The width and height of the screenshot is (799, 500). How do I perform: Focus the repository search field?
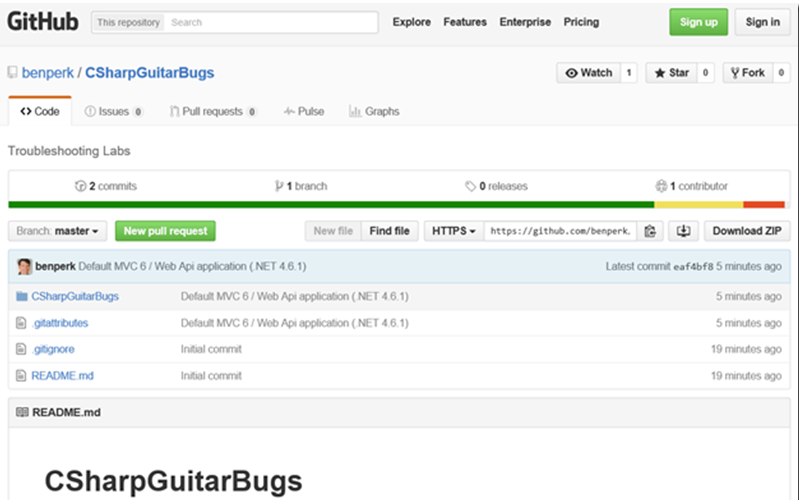point(270,22)
